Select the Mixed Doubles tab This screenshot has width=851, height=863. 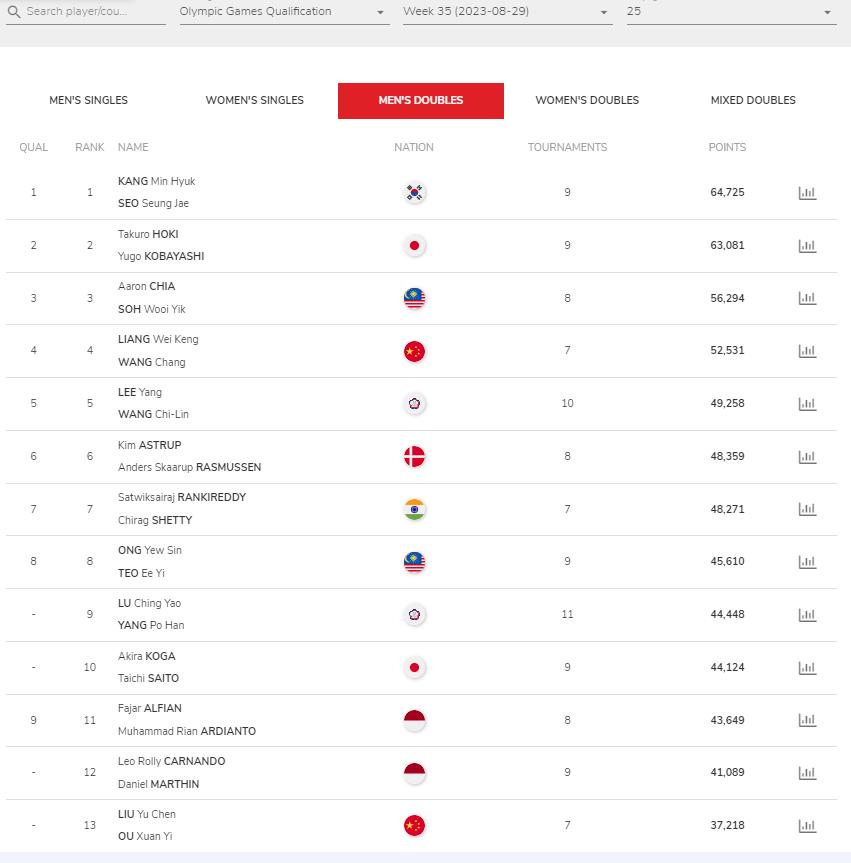pos(753,100)
